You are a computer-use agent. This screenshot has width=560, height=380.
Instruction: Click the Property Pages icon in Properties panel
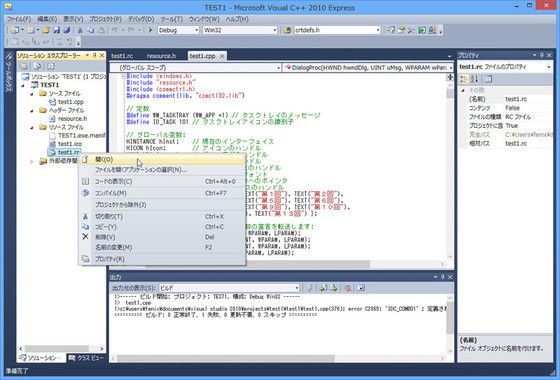tap(488, 79)
